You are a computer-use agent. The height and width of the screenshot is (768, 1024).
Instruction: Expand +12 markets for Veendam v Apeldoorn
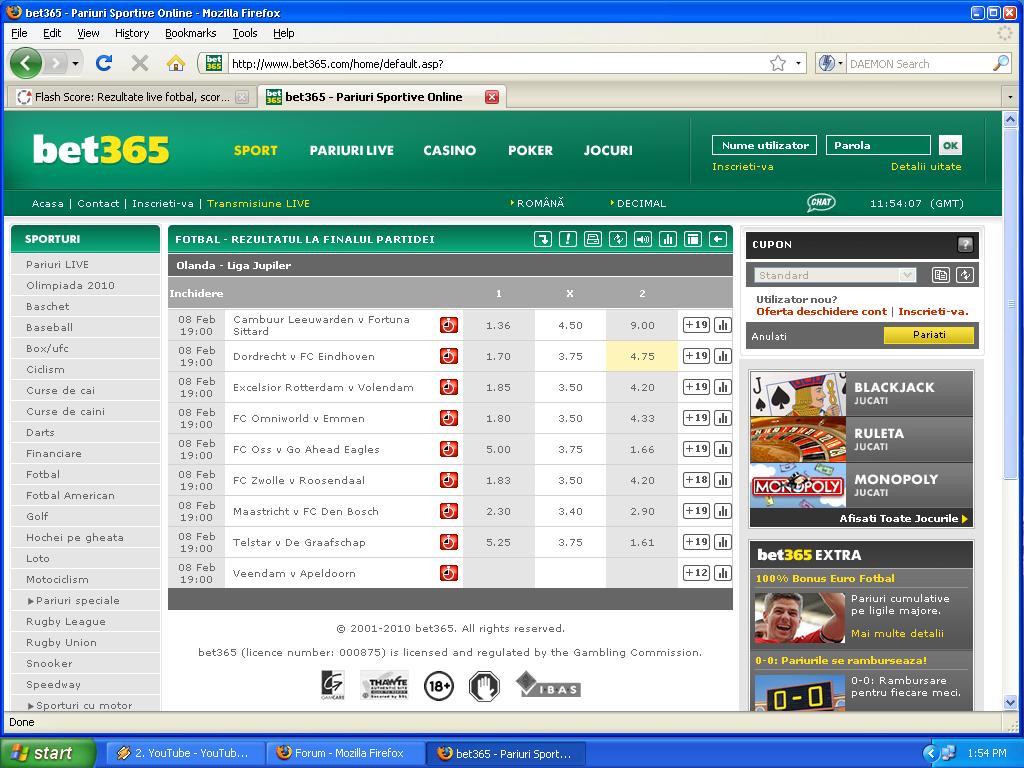696,573
